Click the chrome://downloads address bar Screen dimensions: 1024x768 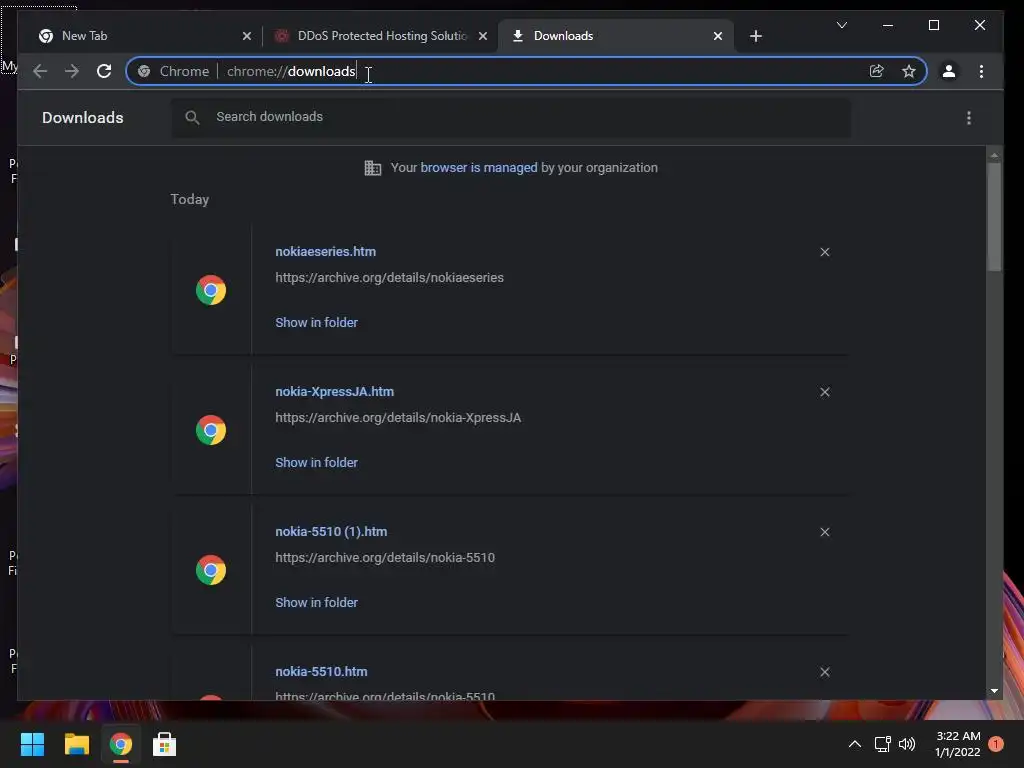click(526, 71)
